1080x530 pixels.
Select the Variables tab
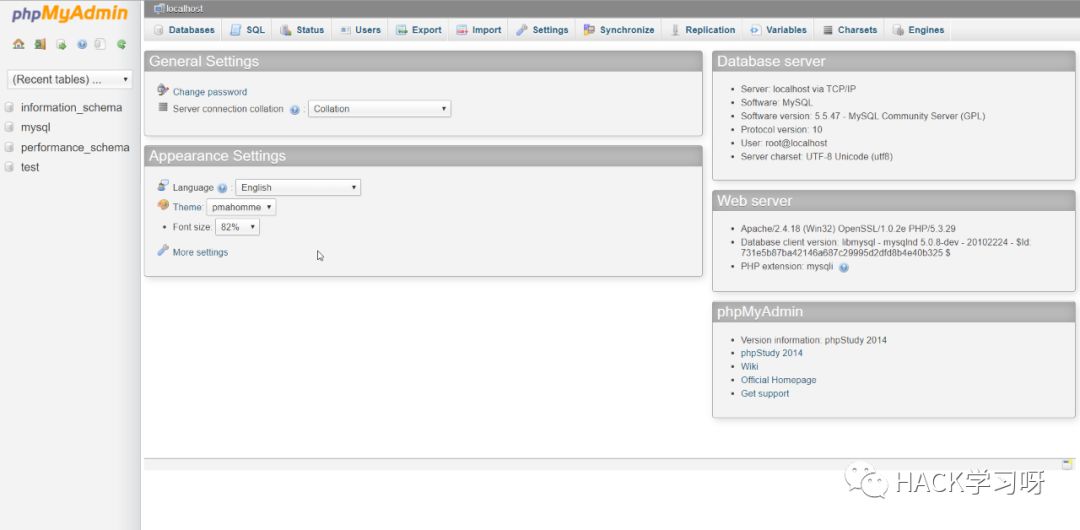point(778,30)
